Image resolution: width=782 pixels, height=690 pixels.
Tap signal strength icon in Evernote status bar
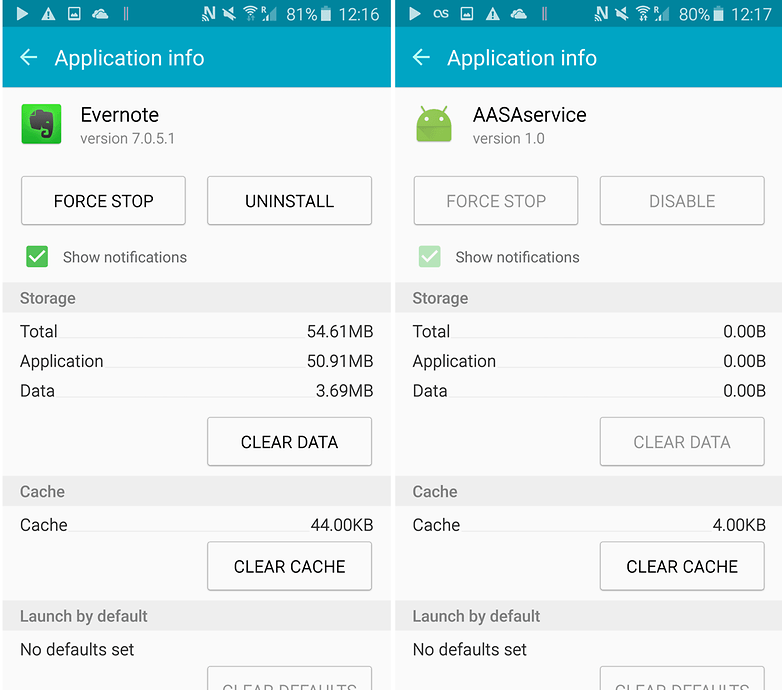click(x=269, y=14)
